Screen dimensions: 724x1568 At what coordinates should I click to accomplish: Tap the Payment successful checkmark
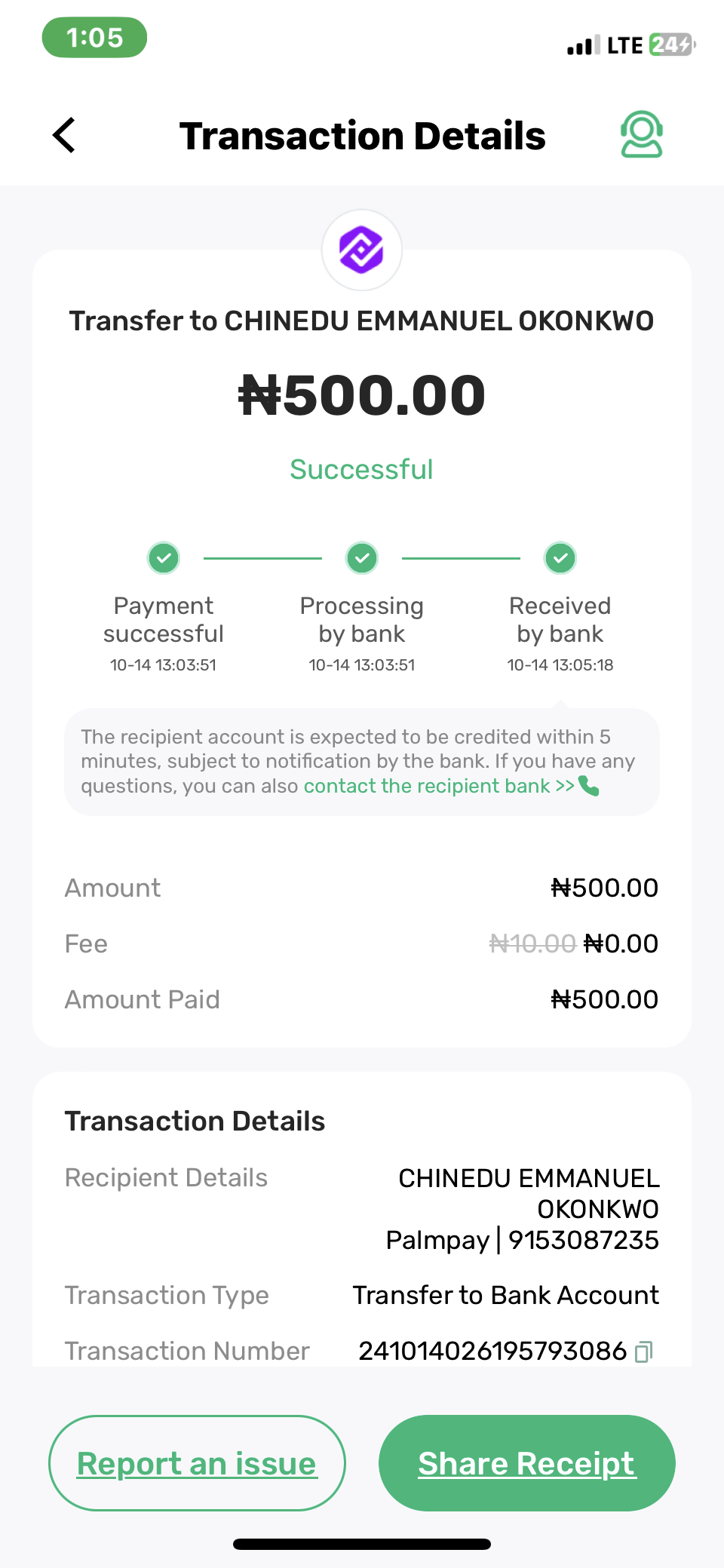[x=164, y=559]
